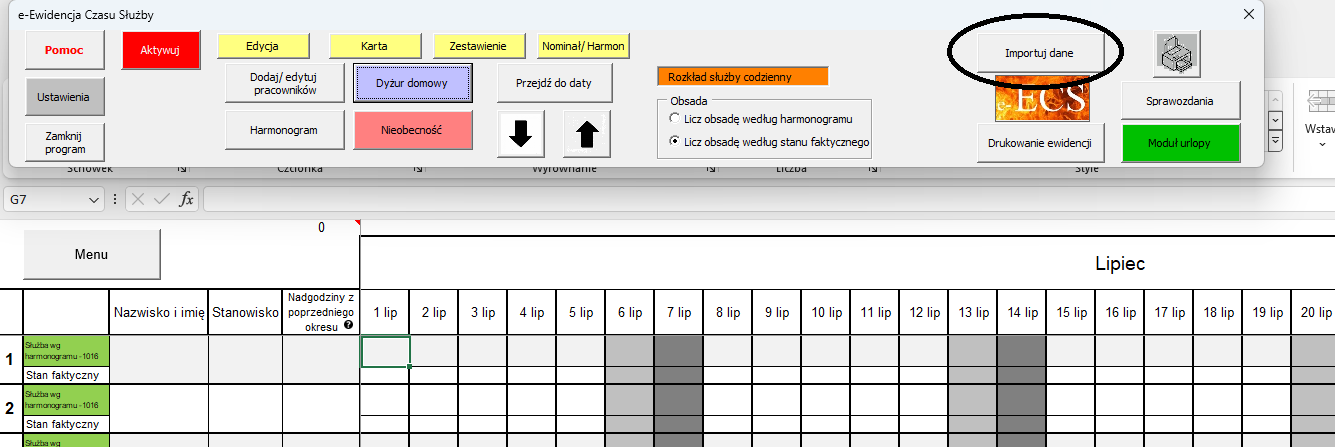Select the Stanowisko column header
1335x447 pixels.
tap(245, 313)
